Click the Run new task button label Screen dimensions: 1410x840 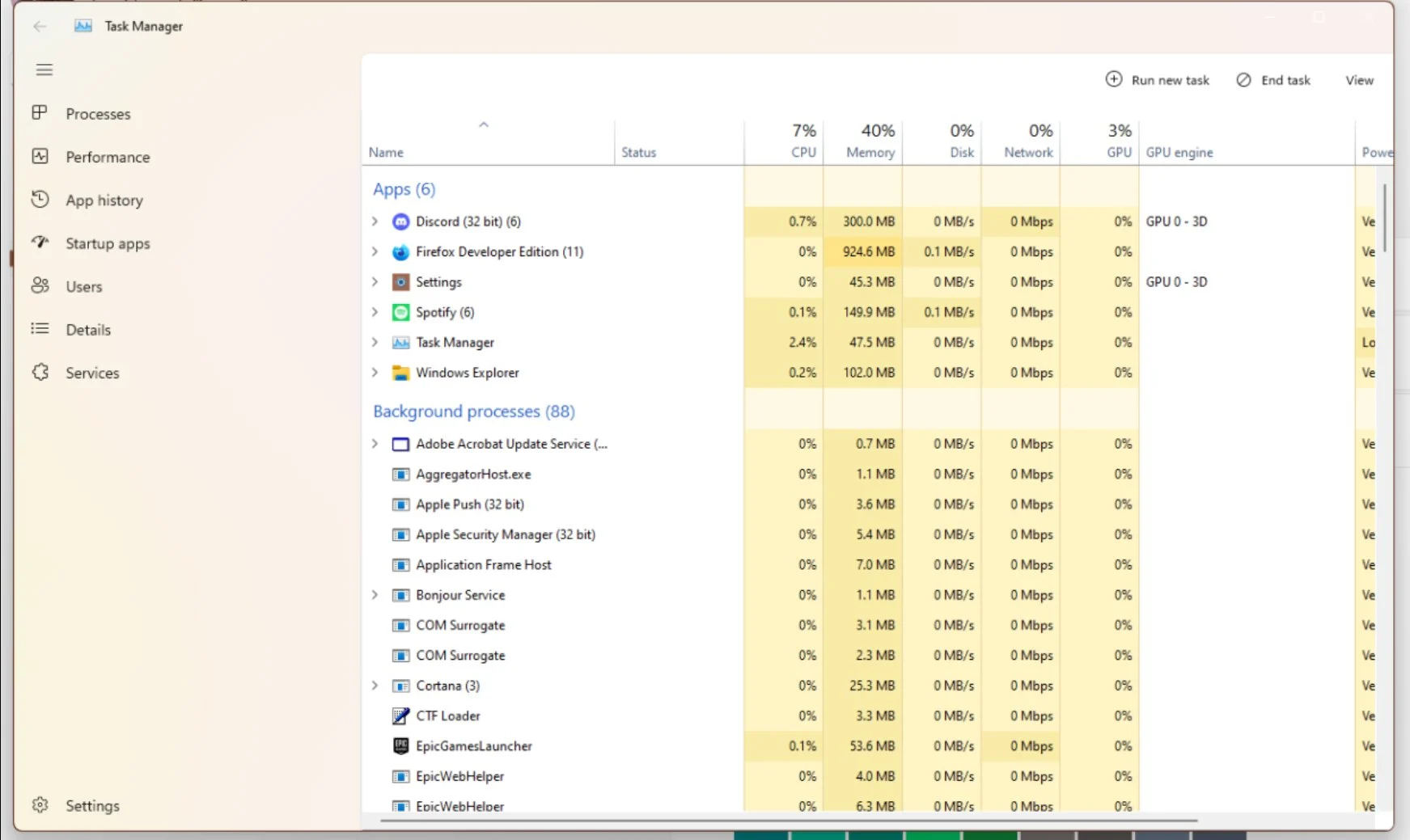pos(1170,80)
